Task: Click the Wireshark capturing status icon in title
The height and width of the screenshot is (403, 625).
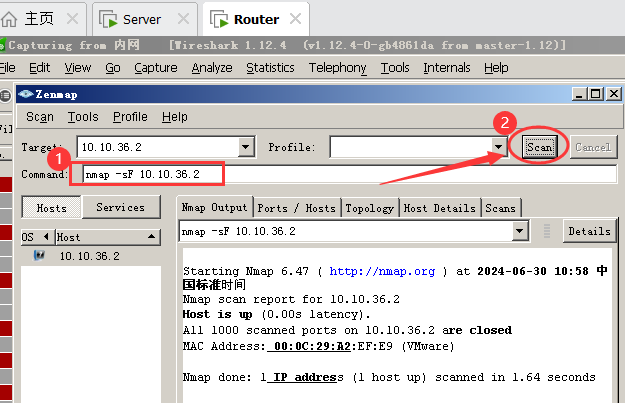Action: [2, 45]
